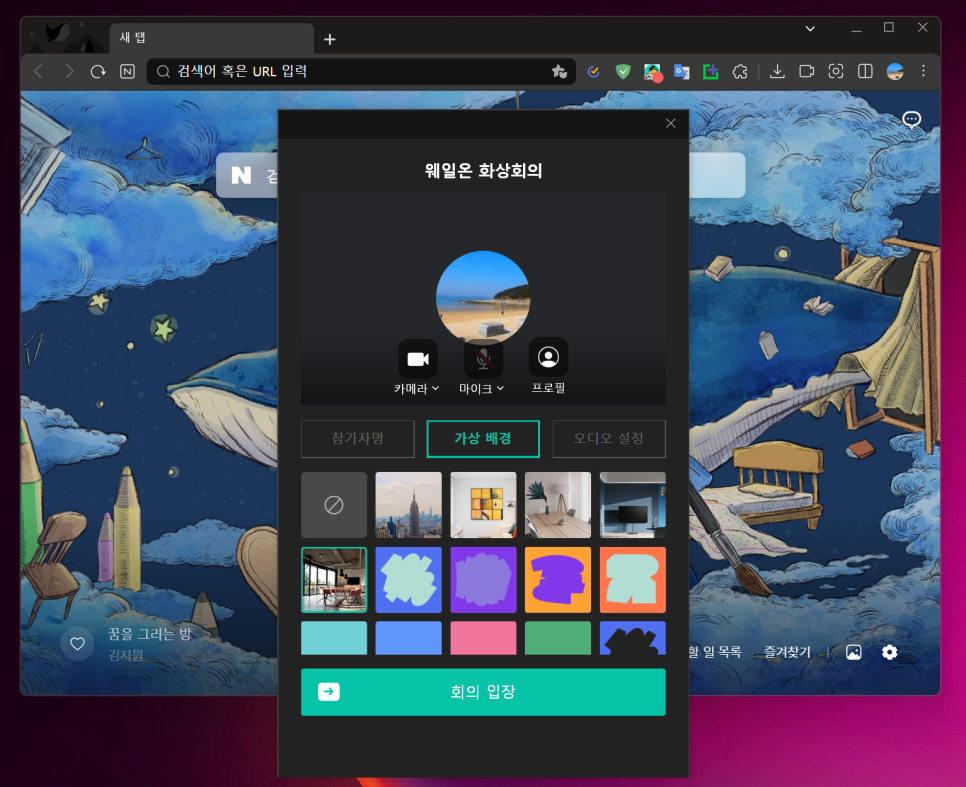Viewport: 966px width, 787px height.
Task: Open the 프로필 profile icon
Action: (x=548, y=357)
